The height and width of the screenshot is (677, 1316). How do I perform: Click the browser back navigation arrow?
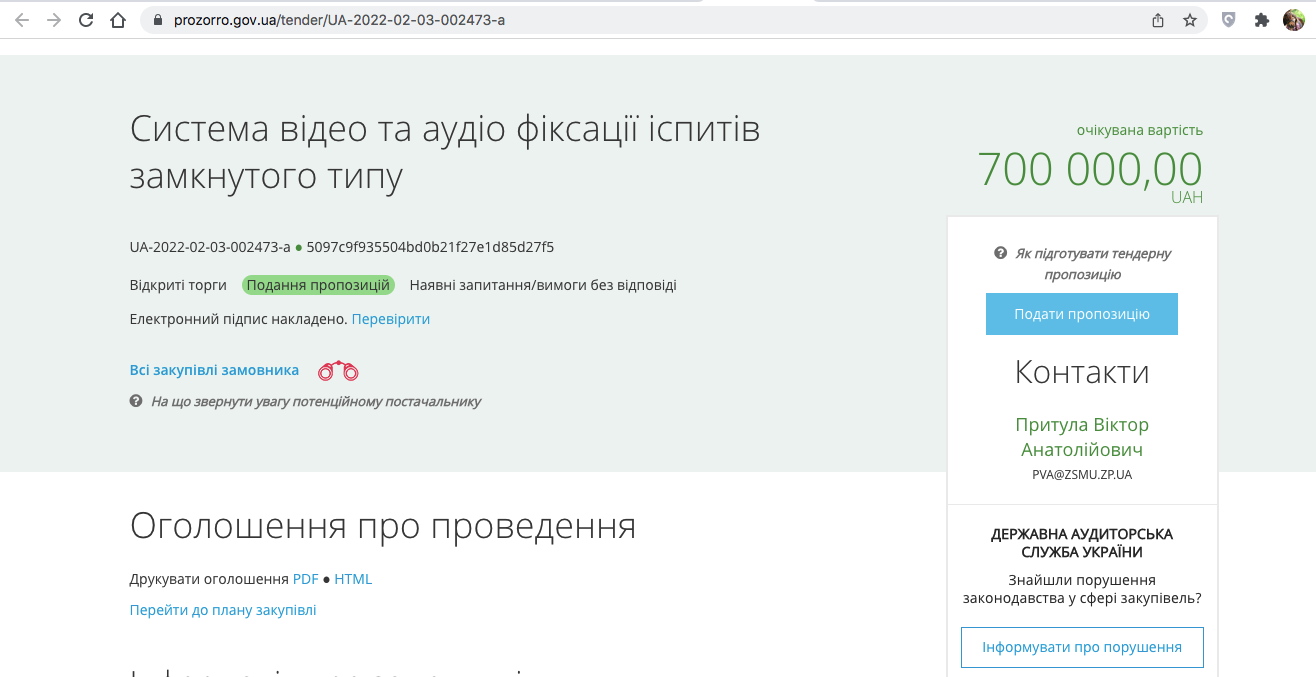coord(22,18)
